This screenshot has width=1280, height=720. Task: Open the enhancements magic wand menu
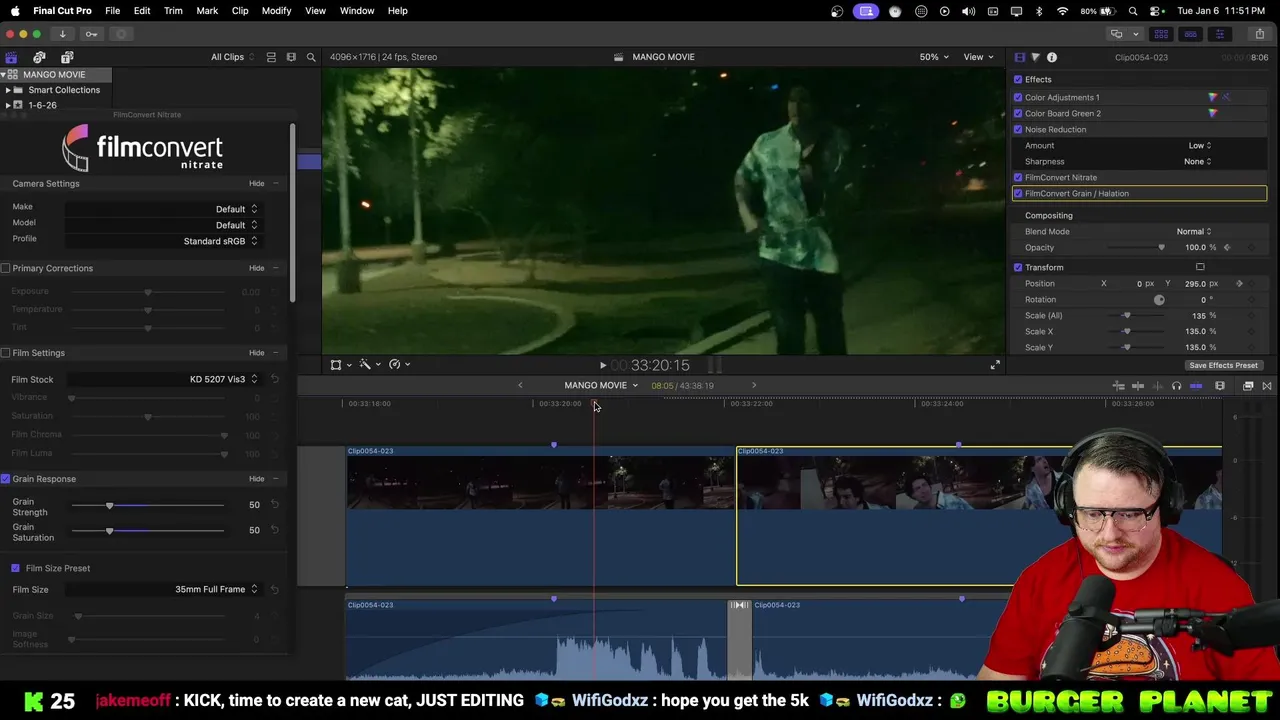[x=369, y=365]
